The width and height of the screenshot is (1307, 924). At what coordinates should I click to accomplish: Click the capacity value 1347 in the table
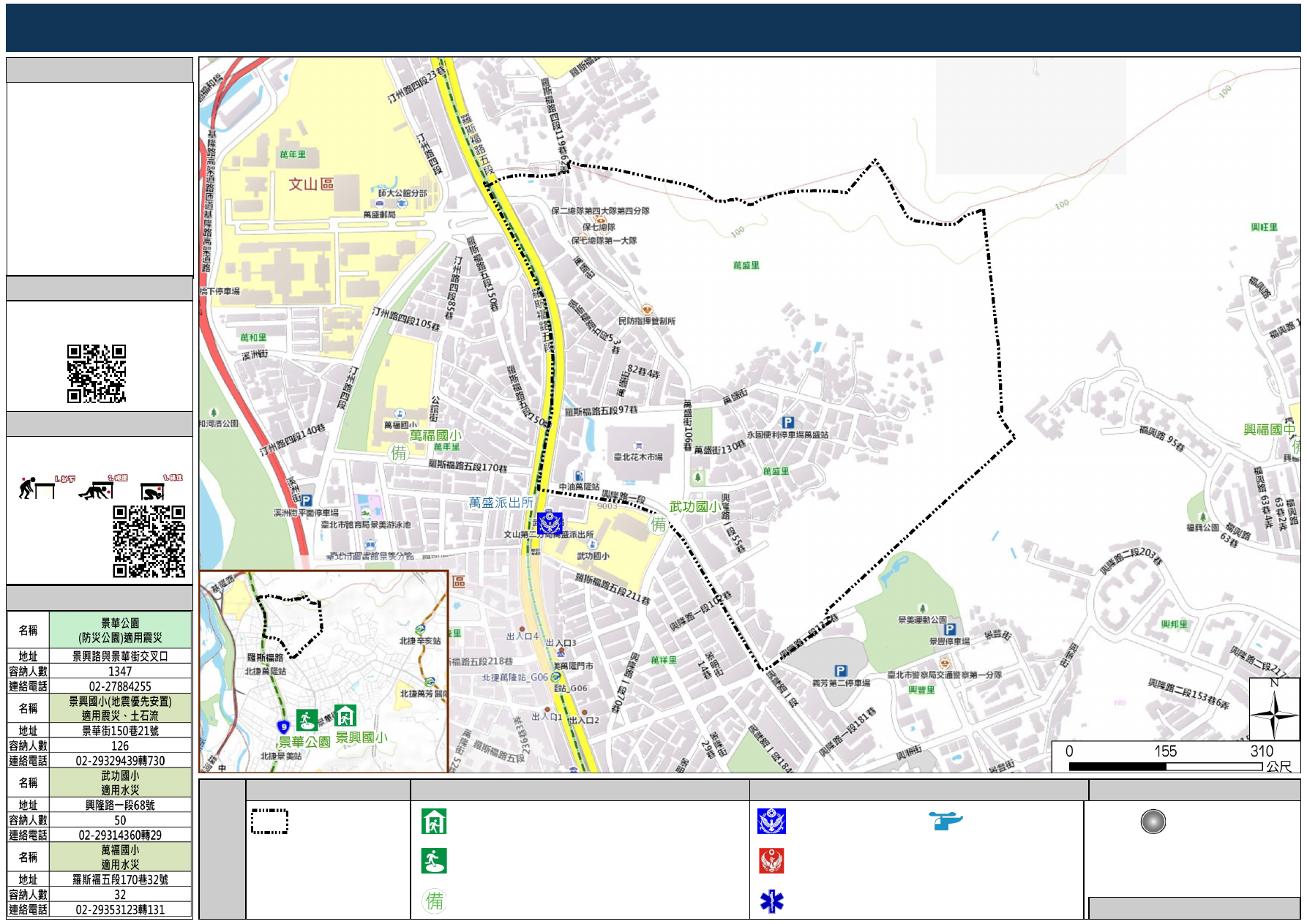point(120,671)
